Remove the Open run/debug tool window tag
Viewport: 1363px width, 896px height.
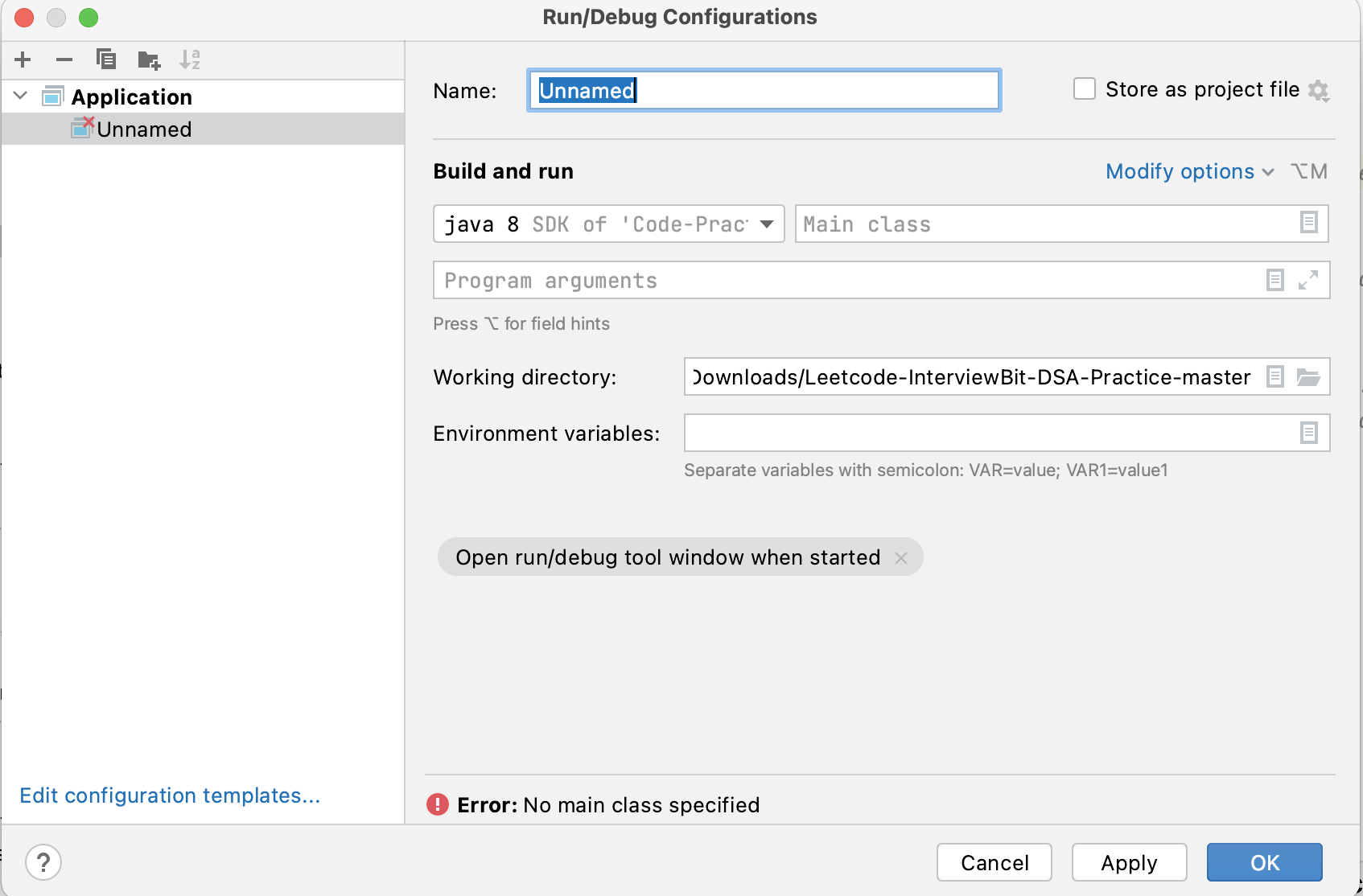(901, 557)
